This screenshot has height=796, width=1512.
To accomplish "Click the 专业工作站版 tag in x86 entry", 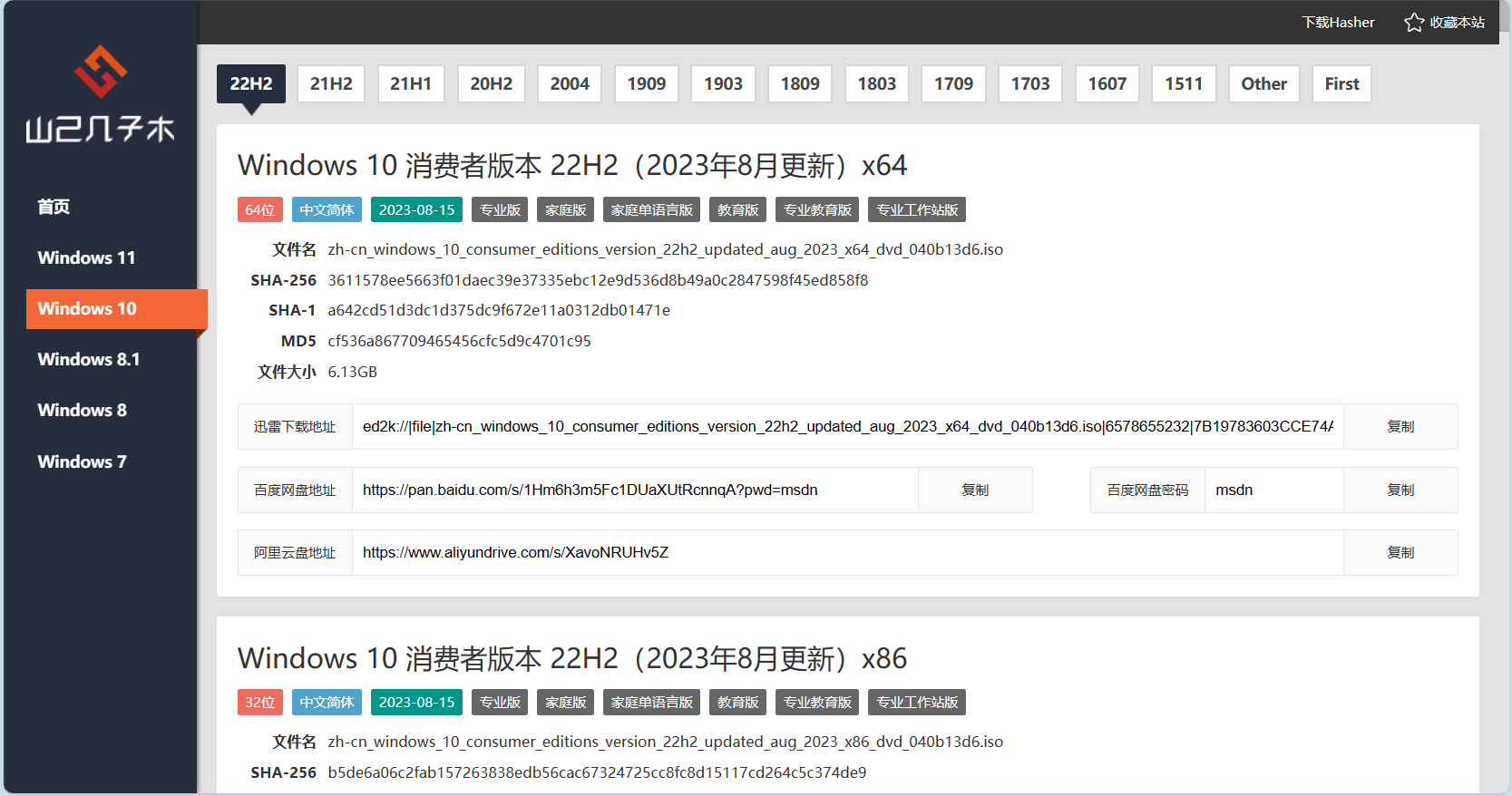I will click(x=917, y=702).
